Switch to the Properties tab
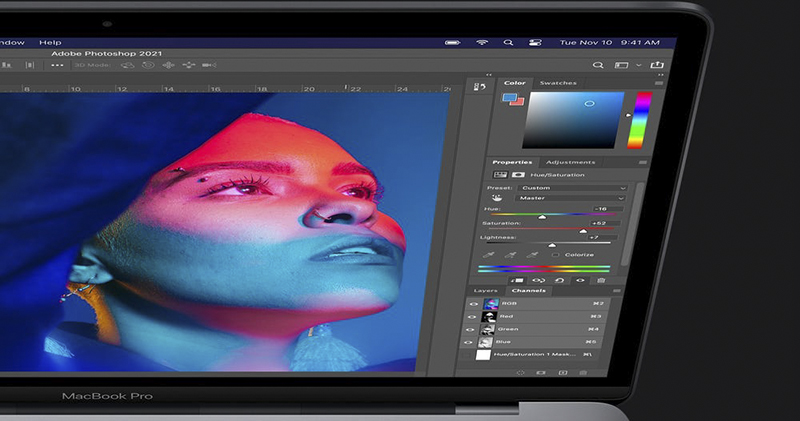The height and width of the screenshot is (421, 800). (512, 162)
